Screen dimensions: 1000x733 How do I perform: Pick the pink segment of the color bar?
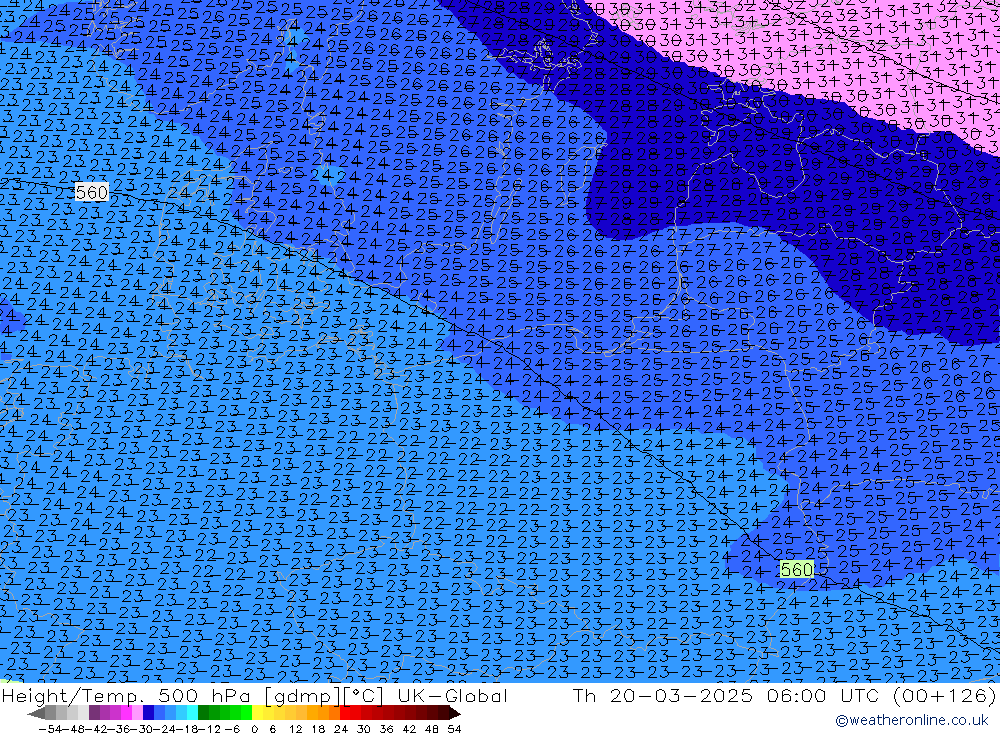(137, 713)
